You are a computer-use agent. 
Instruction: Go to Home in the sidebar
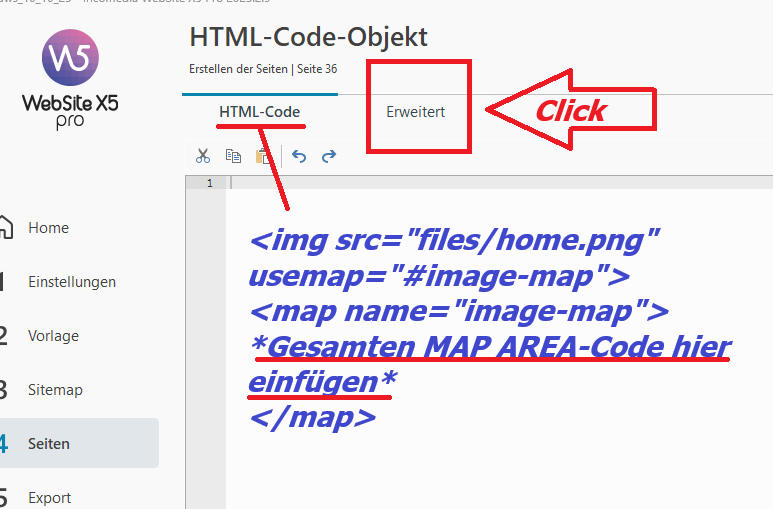pyautogui.click(x=48, y=228)
